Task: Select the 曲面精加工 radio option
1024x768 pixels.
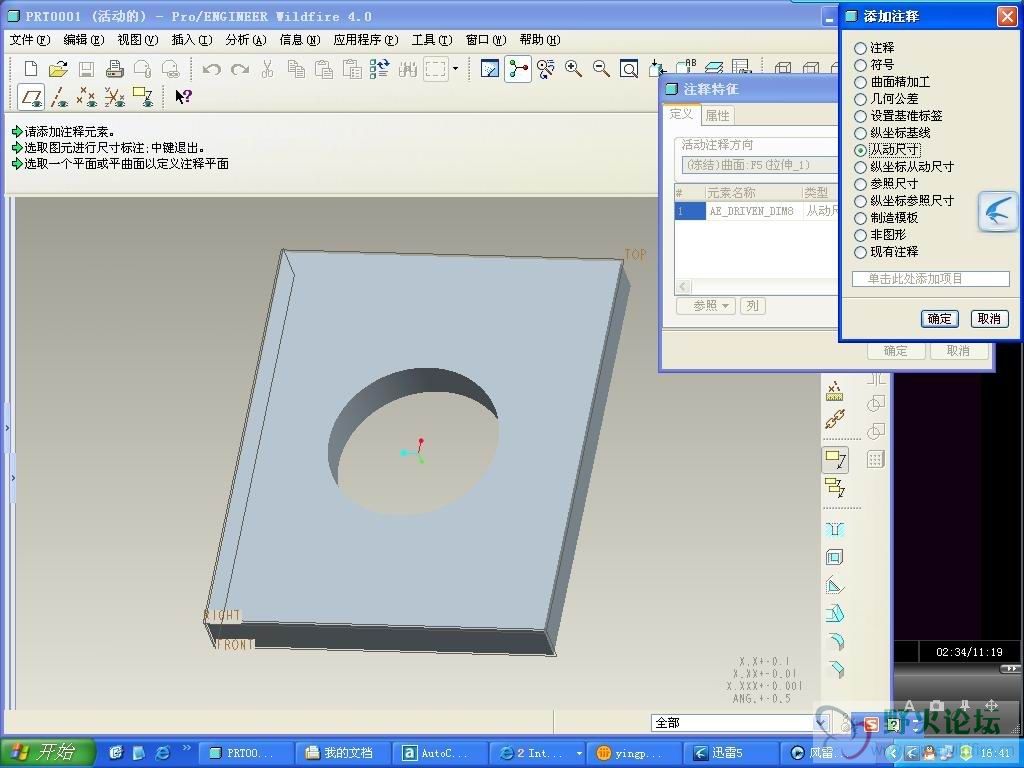Action: pyautogui.click(x=861, y=82)
